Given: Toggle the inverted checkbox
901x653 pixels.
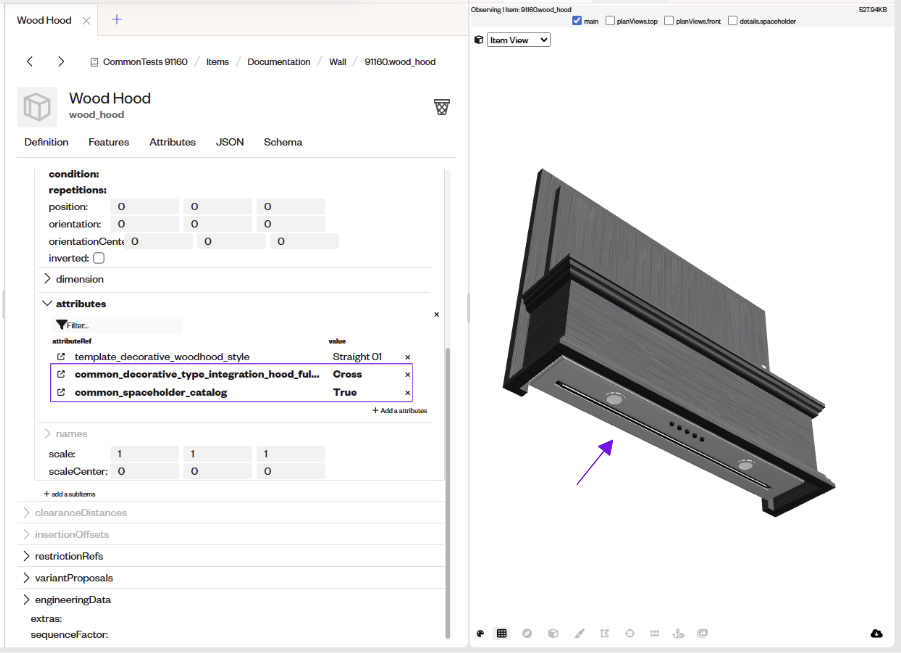Looking at the screenshot, I should (x=99, y=258).
